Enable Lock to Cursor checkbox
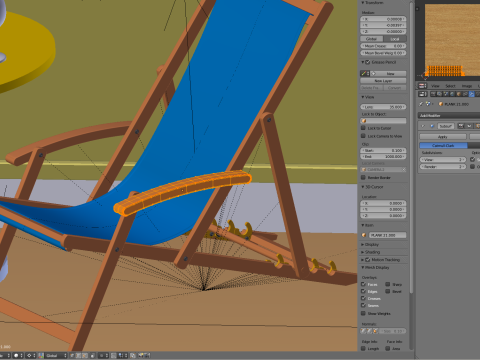Image resolution: width=480 pixels, height=360 pixels. [364, 128]
